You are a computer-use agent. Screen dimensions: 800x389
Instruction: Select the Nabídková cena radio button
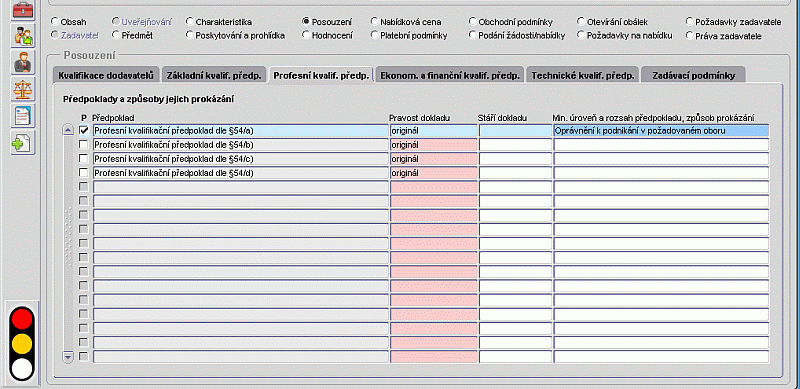375,22
